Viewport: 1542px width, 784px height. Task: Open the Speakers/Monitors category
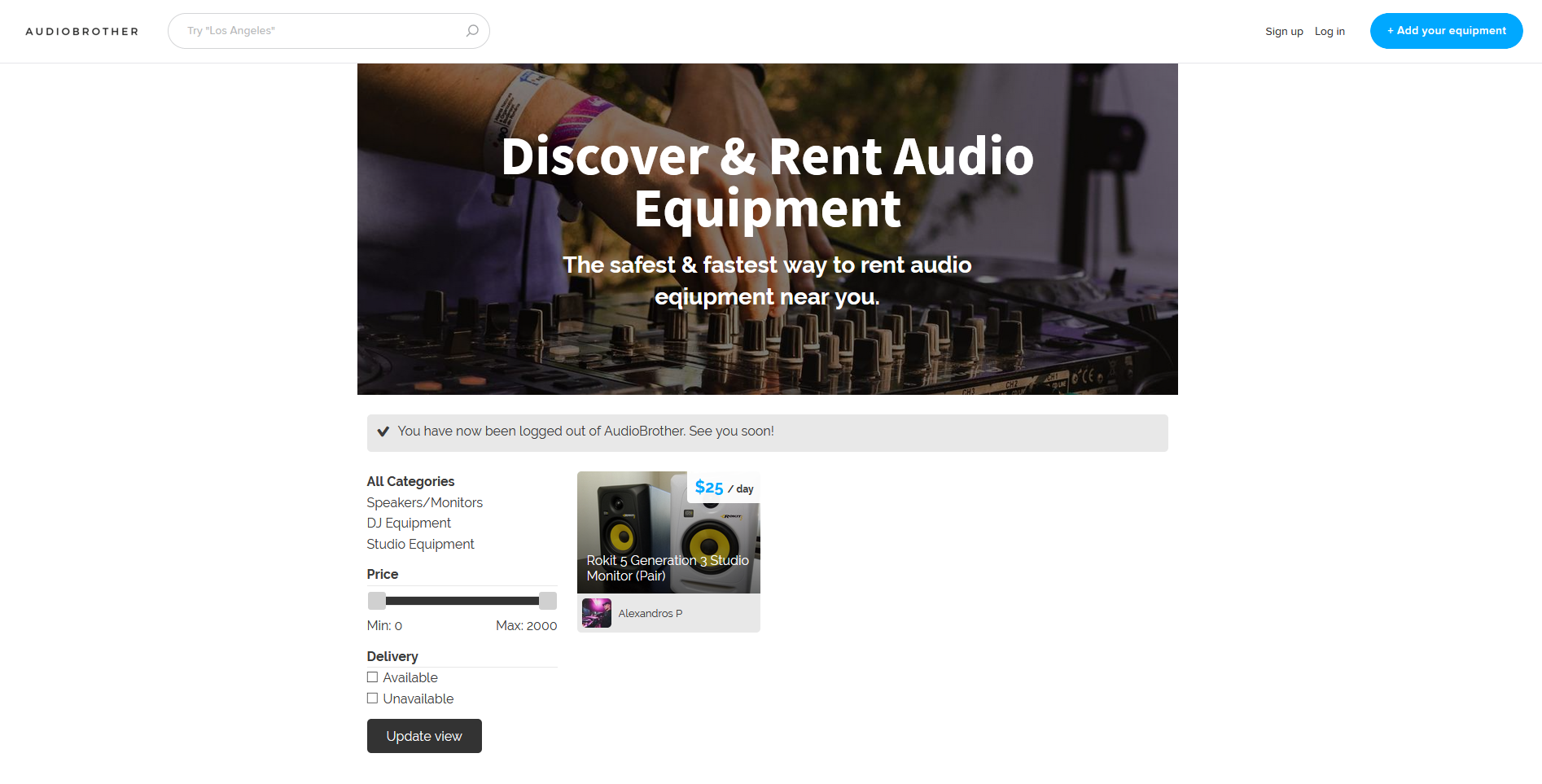[x=424, y=502]
